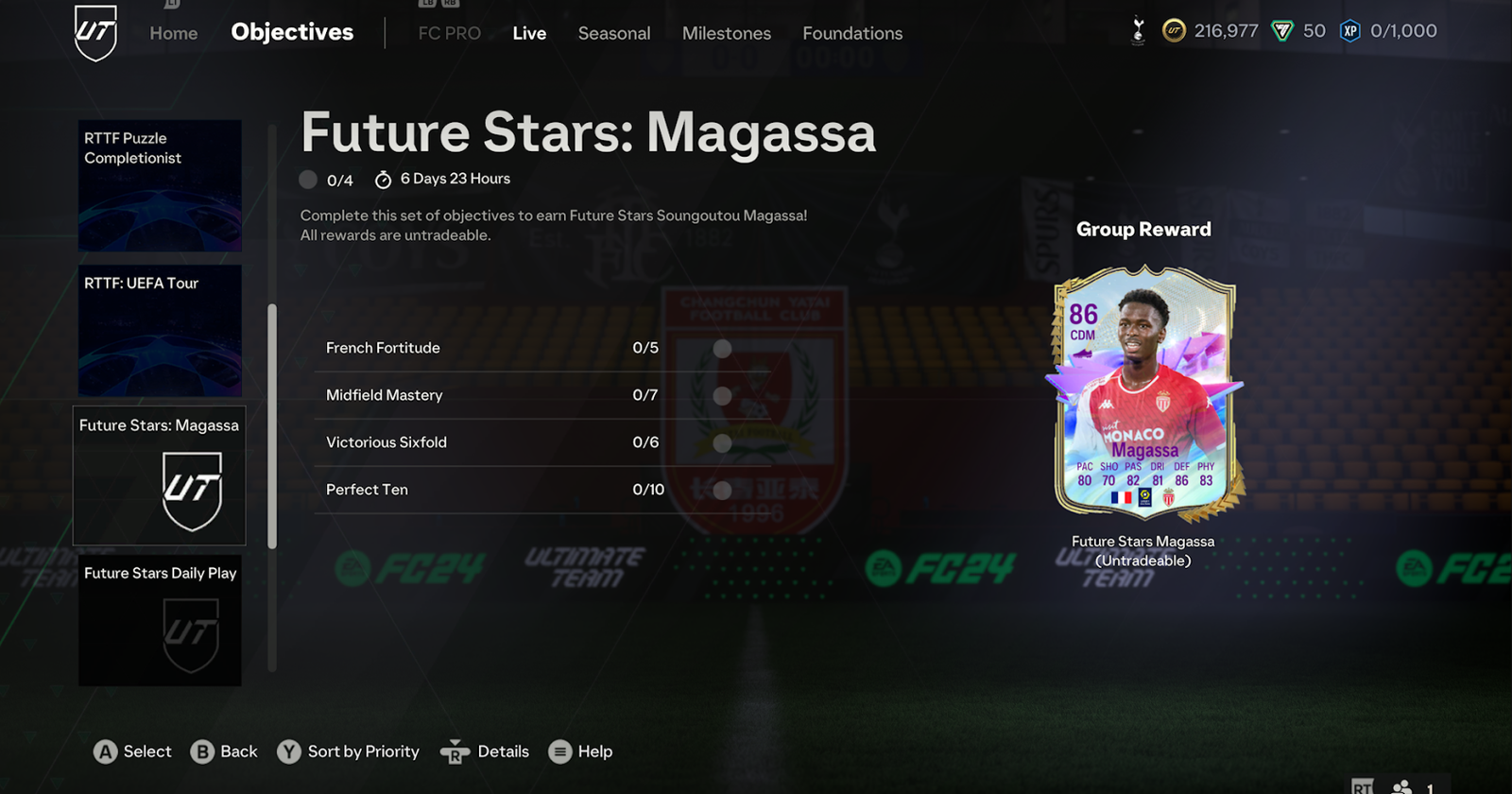Click the D-pad Details icon
The width and height of the screenshot is (1512, 794).
point(455,751)
